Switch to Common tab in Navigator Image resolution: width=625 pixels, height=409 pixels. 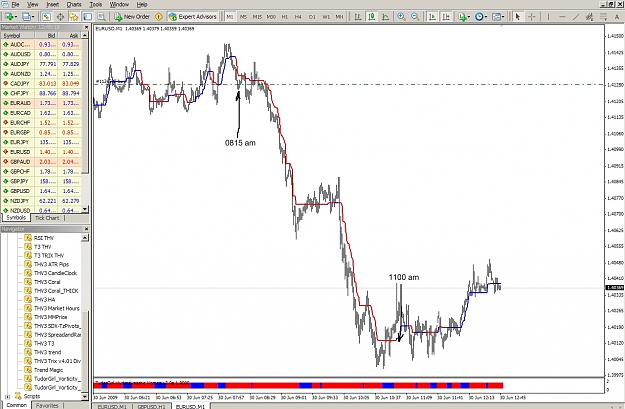(17, 405)
